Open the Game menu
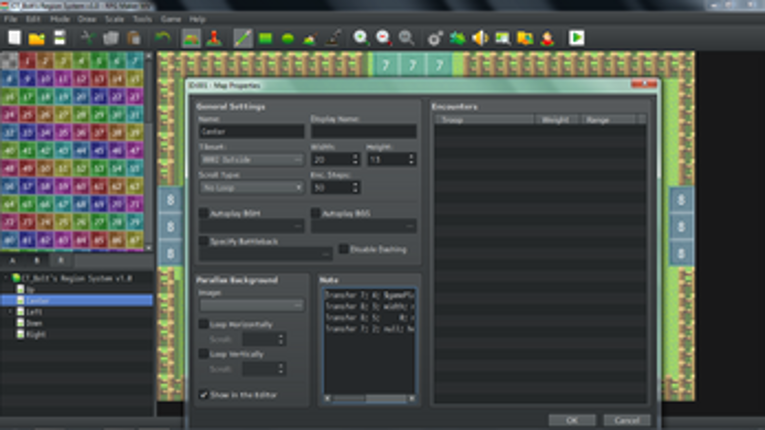Image resolution: width=765 pixels, height=430 pixels. [171, 19]
